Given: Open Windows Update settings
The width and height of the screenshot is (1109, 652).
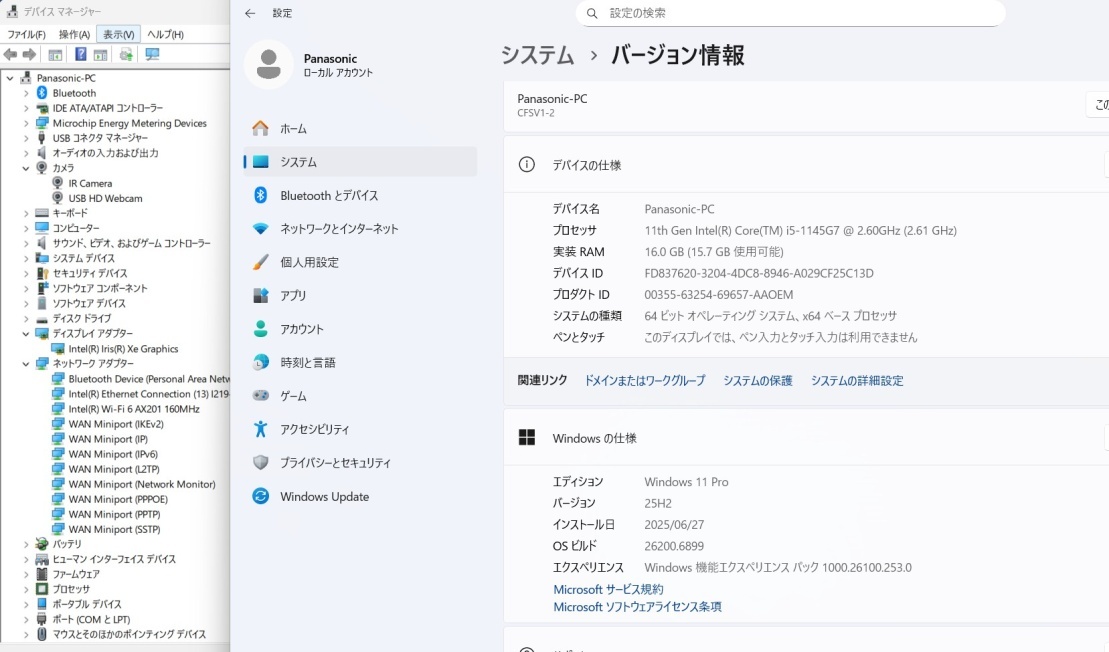Looking at the screenshot, I should [x=359, y=496].
